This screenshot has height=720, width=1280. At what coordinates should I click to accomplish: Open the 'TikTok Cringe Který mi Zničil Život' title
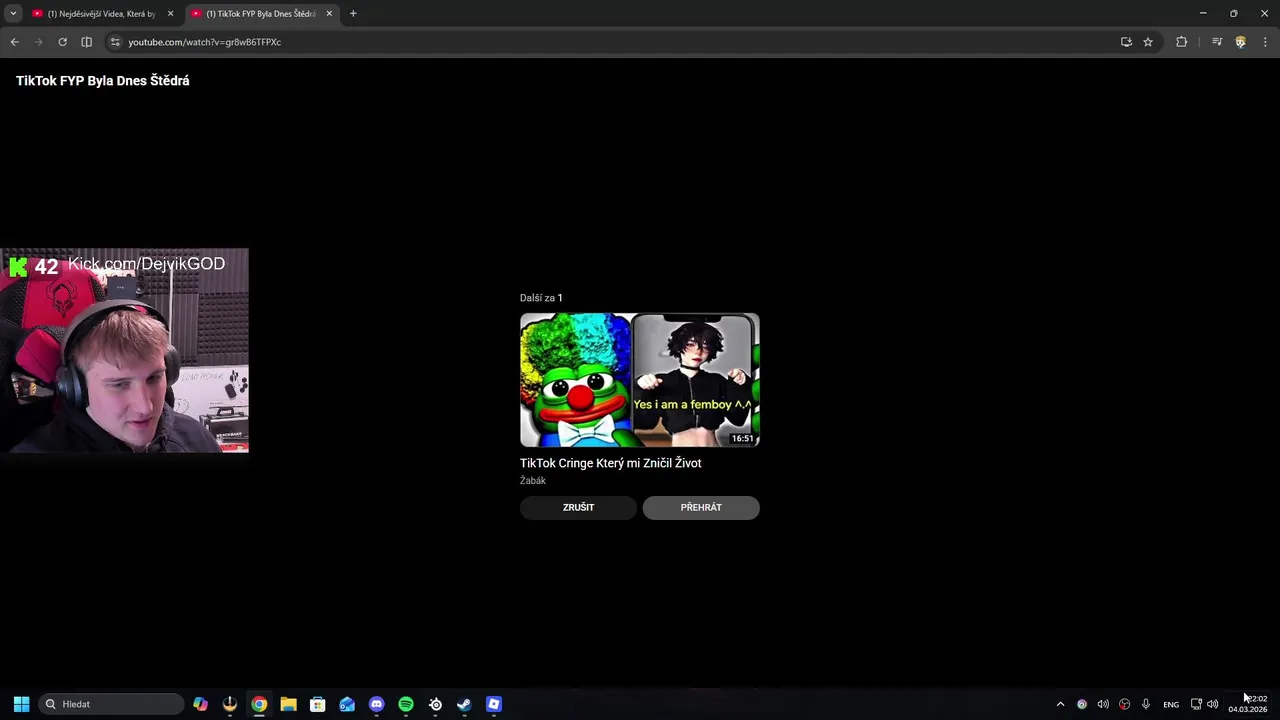click(610, 463)
